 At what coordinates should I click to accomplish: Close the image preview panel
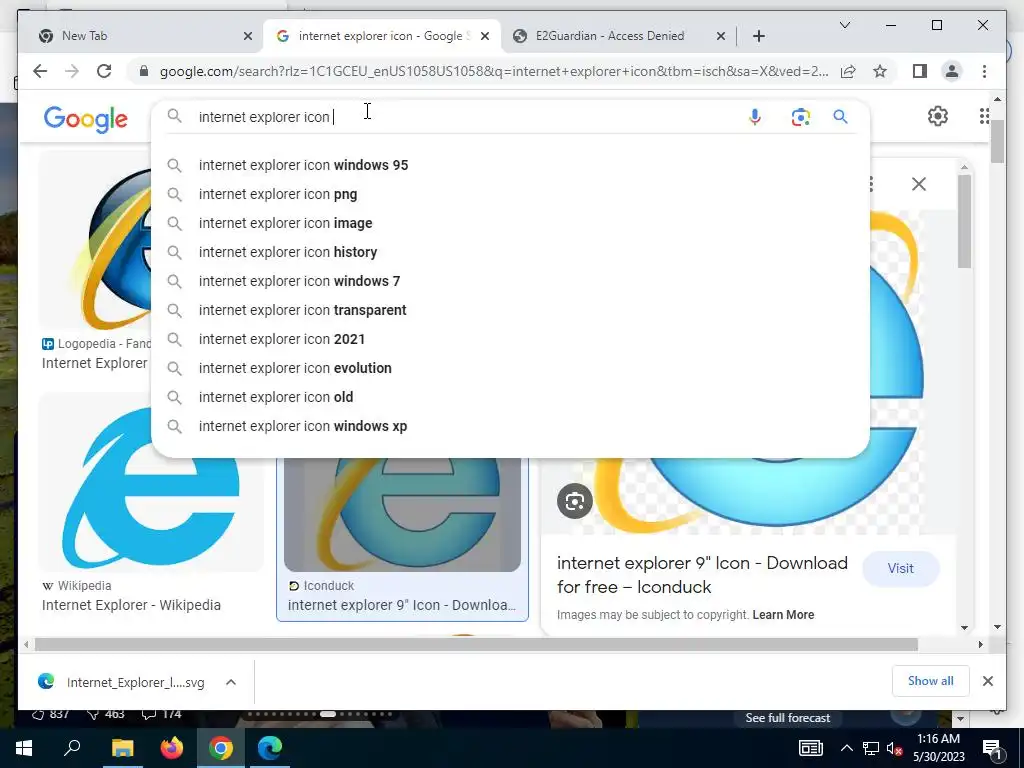click(x=919, y=184)
